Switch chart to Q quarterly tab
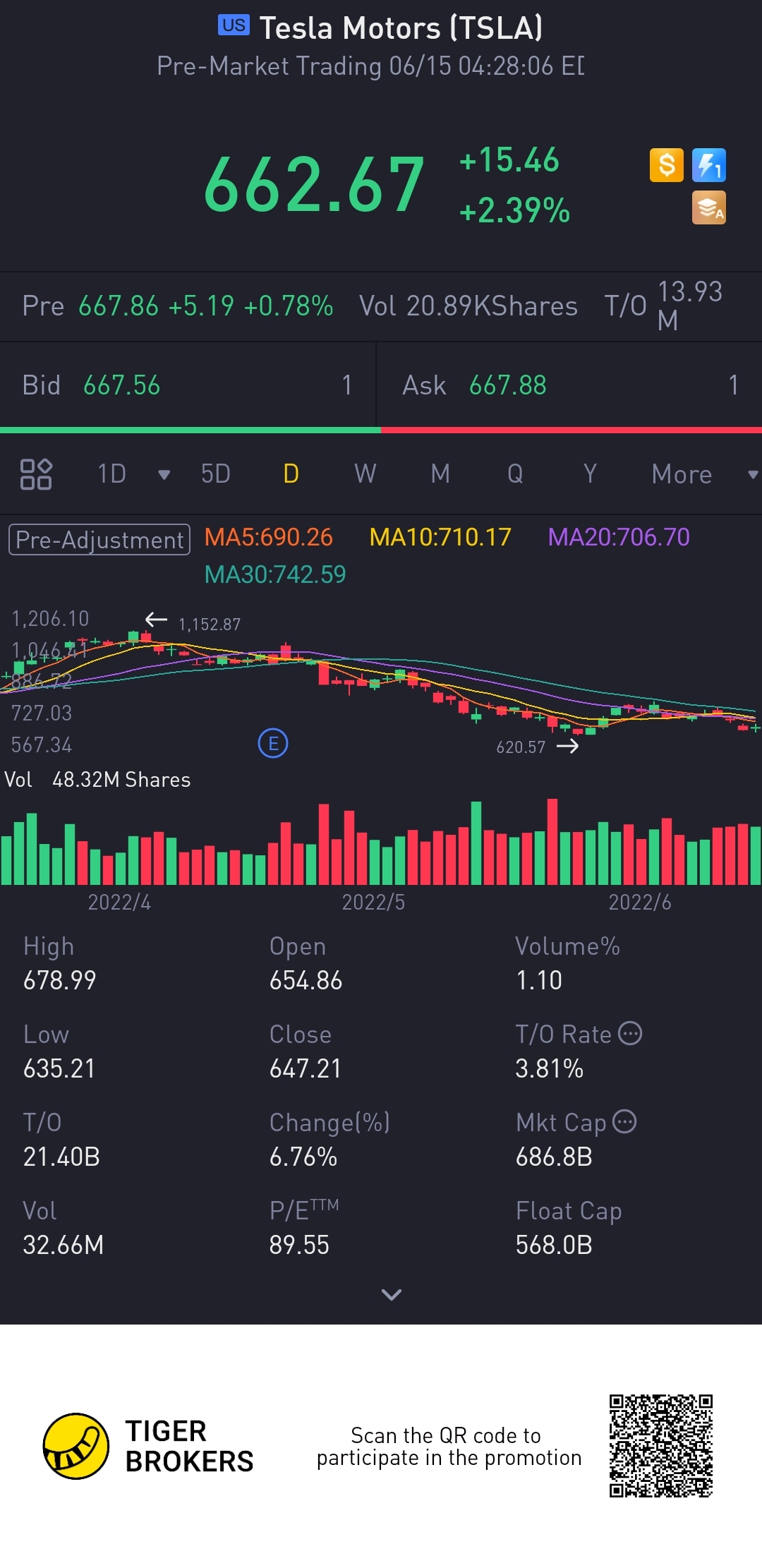762x1568 pixels. tap(515, 474)
